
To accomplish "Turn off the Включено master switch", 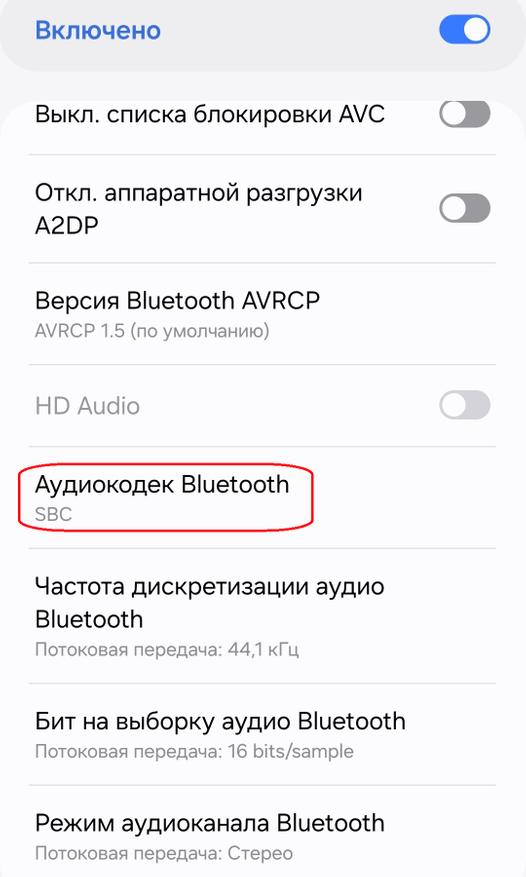I will pos(464,30).
